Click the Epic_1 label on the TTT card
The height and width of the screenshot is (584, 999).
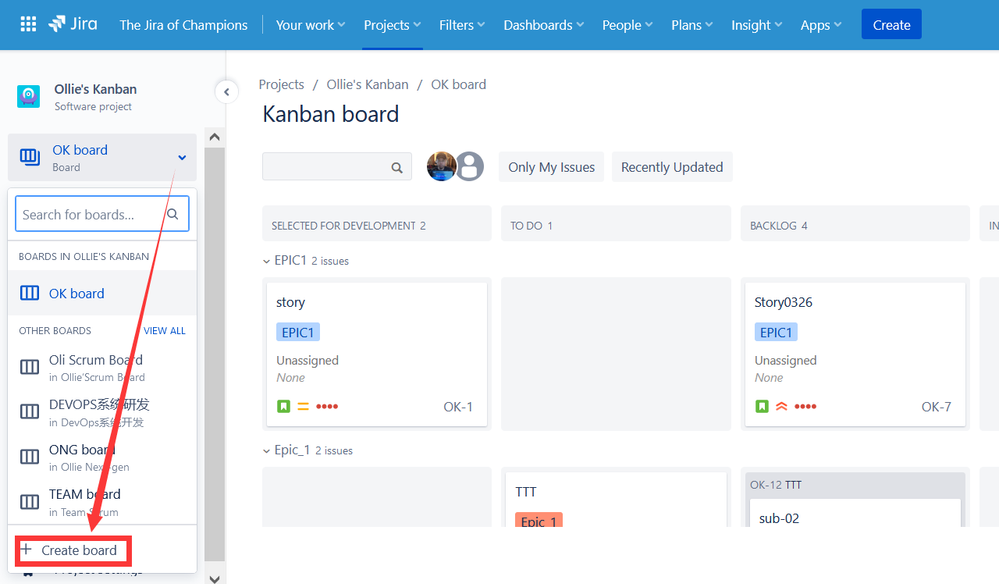click(x=539, y=520)
